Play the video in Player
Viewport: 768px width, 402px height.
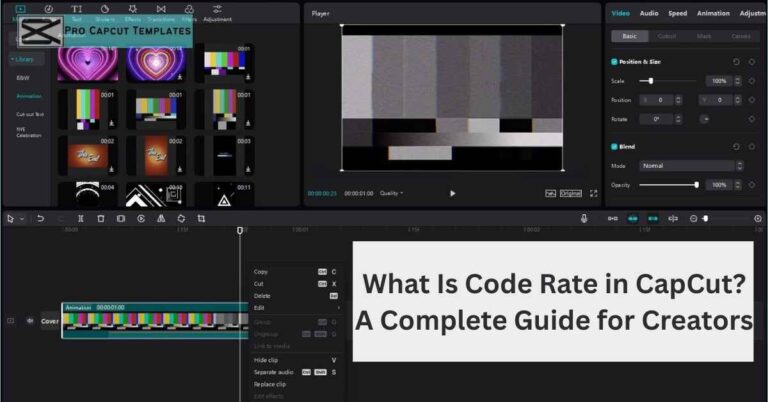click(453, 193)
